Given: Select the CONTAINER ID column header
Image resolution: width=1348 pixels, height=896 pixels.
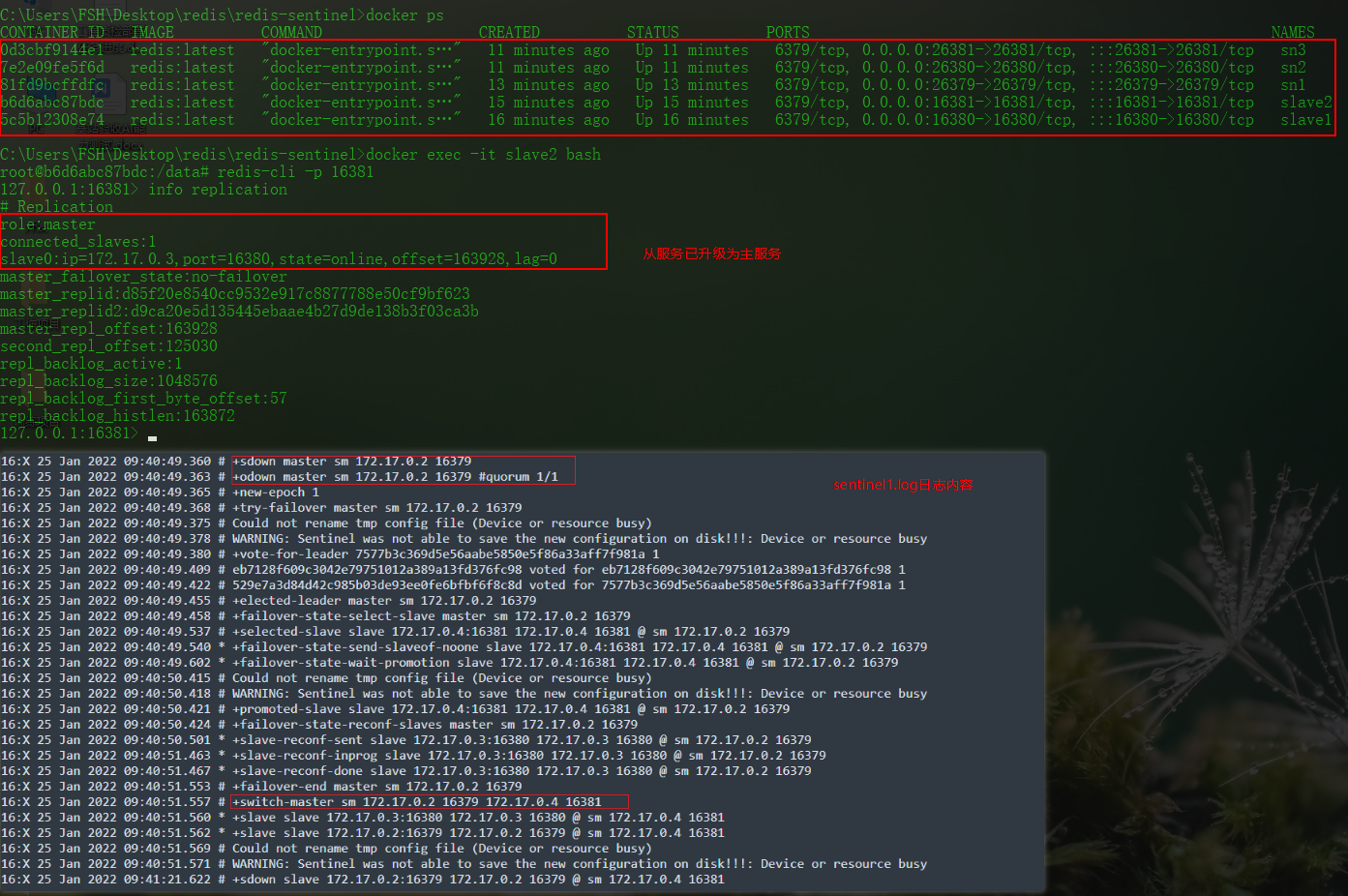Looking at the screenshot, I should point(53,33).
